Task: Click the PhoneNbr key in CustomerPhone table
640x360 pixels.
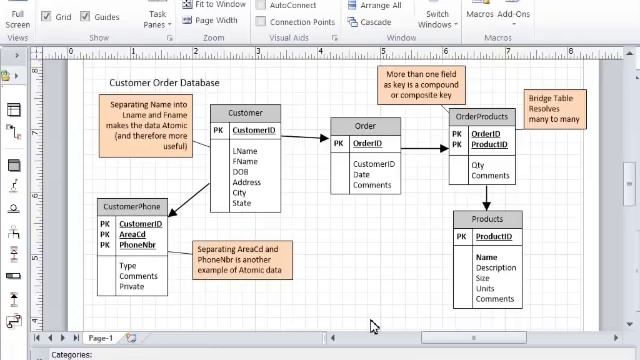Action: (137, 245)
